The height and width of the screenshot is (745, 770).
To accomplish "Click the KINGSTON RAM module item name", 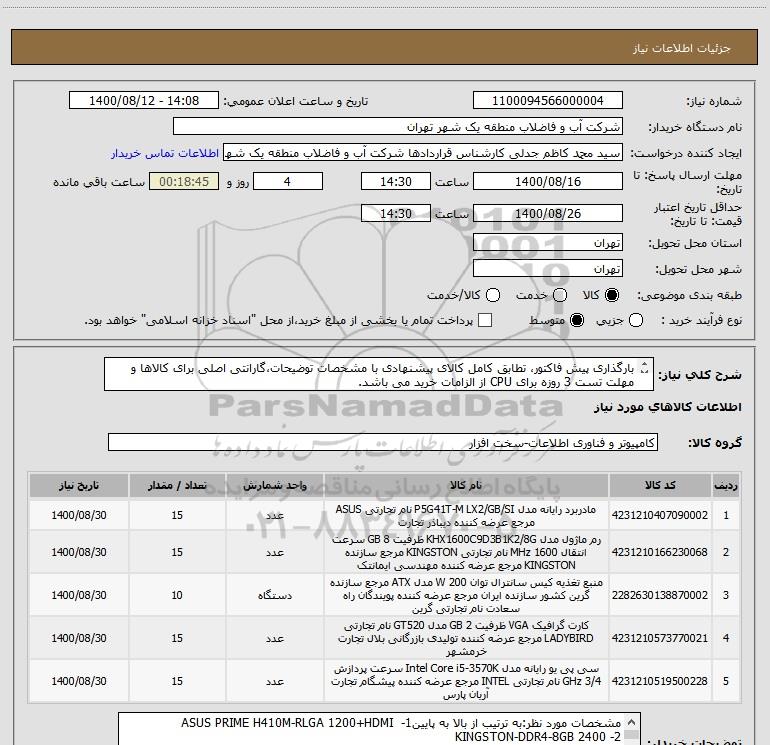I will [x=466, y=552].
